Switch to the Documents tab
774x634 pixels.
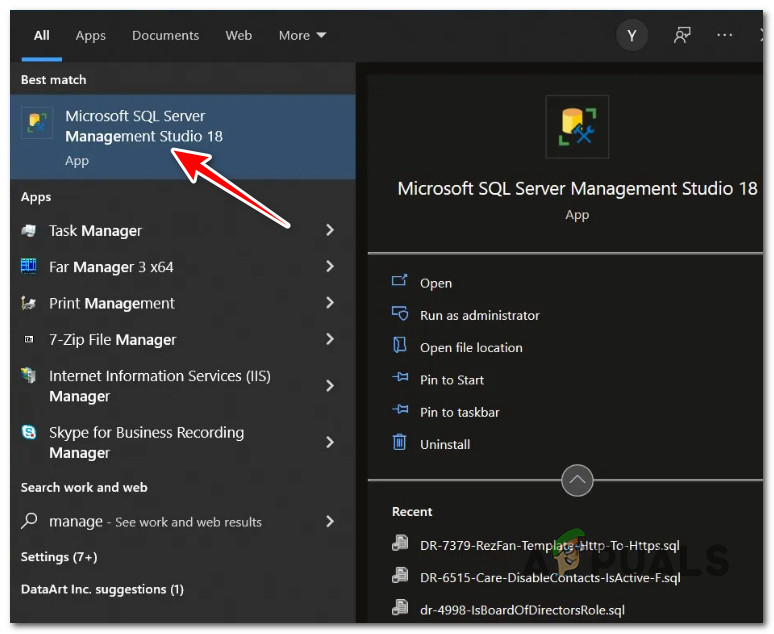(x=165, y=36)
